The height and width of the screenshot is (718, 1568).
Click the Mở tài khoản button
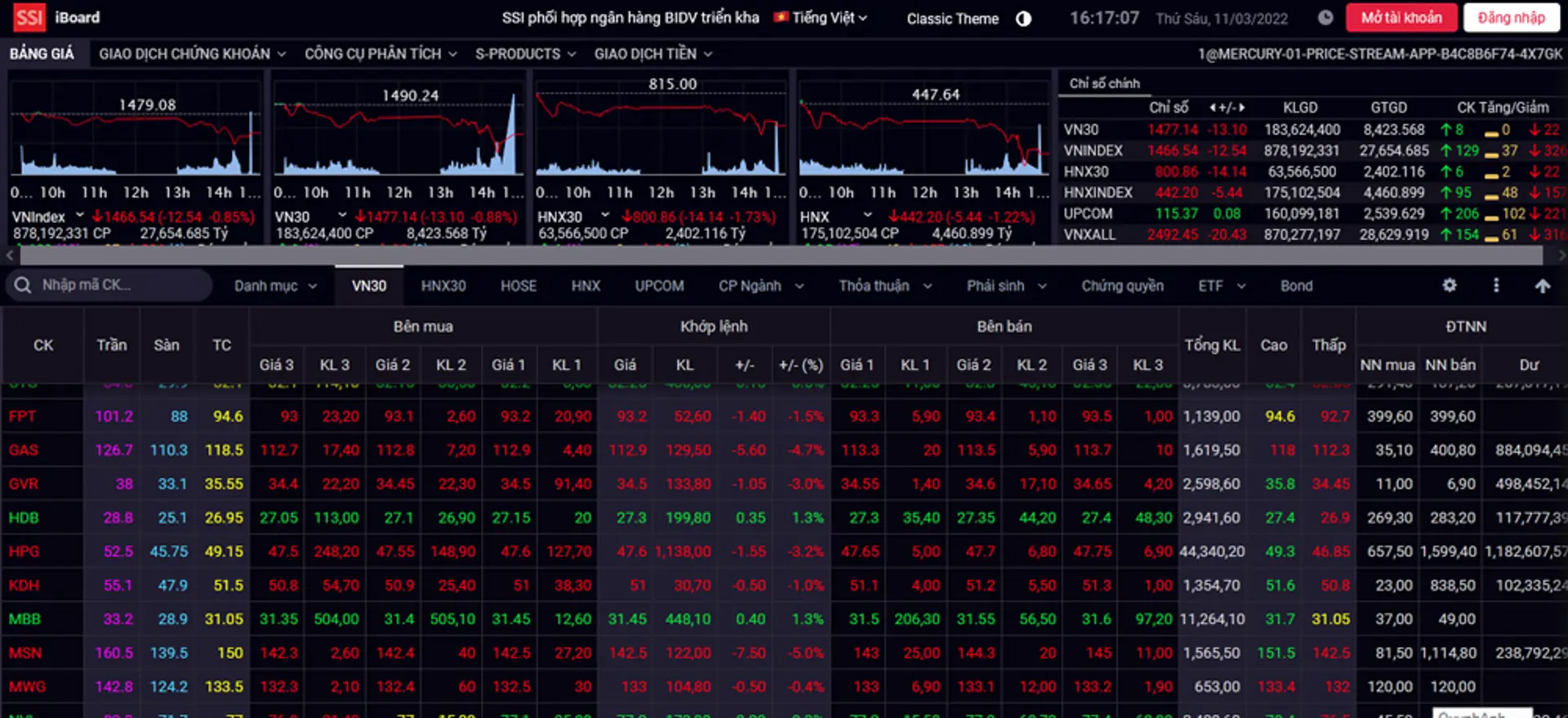click(x=1401, y=18)
